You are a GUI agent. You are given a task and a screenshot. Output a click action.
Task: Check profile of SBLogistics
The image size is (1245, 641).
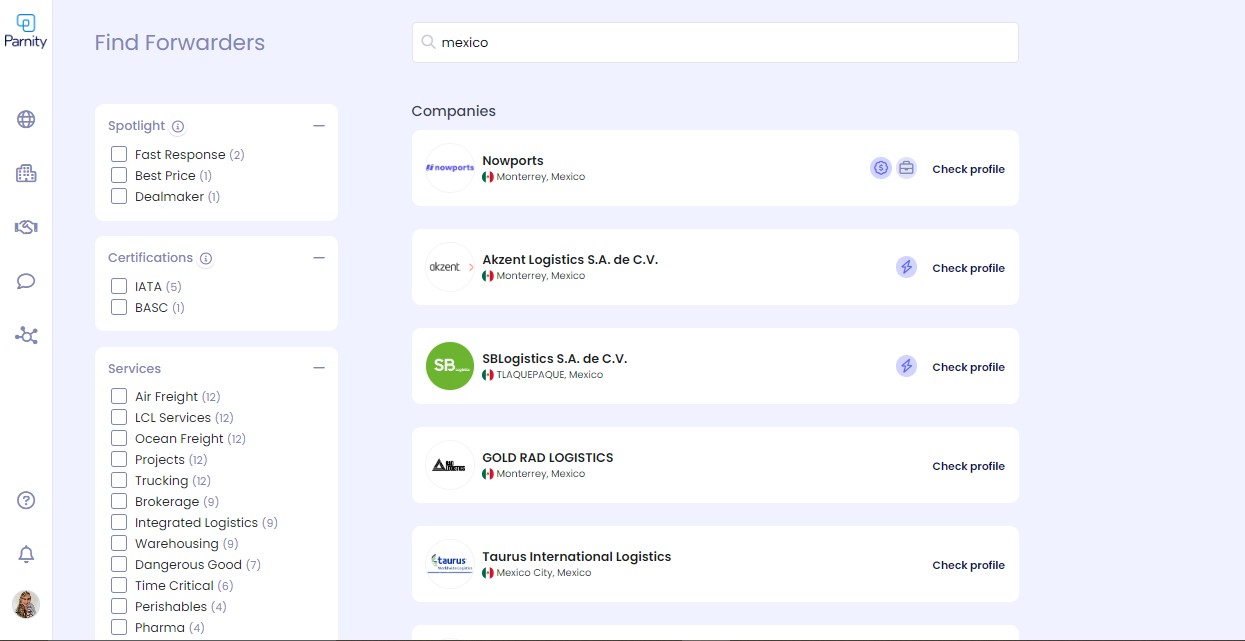[968, 367]
